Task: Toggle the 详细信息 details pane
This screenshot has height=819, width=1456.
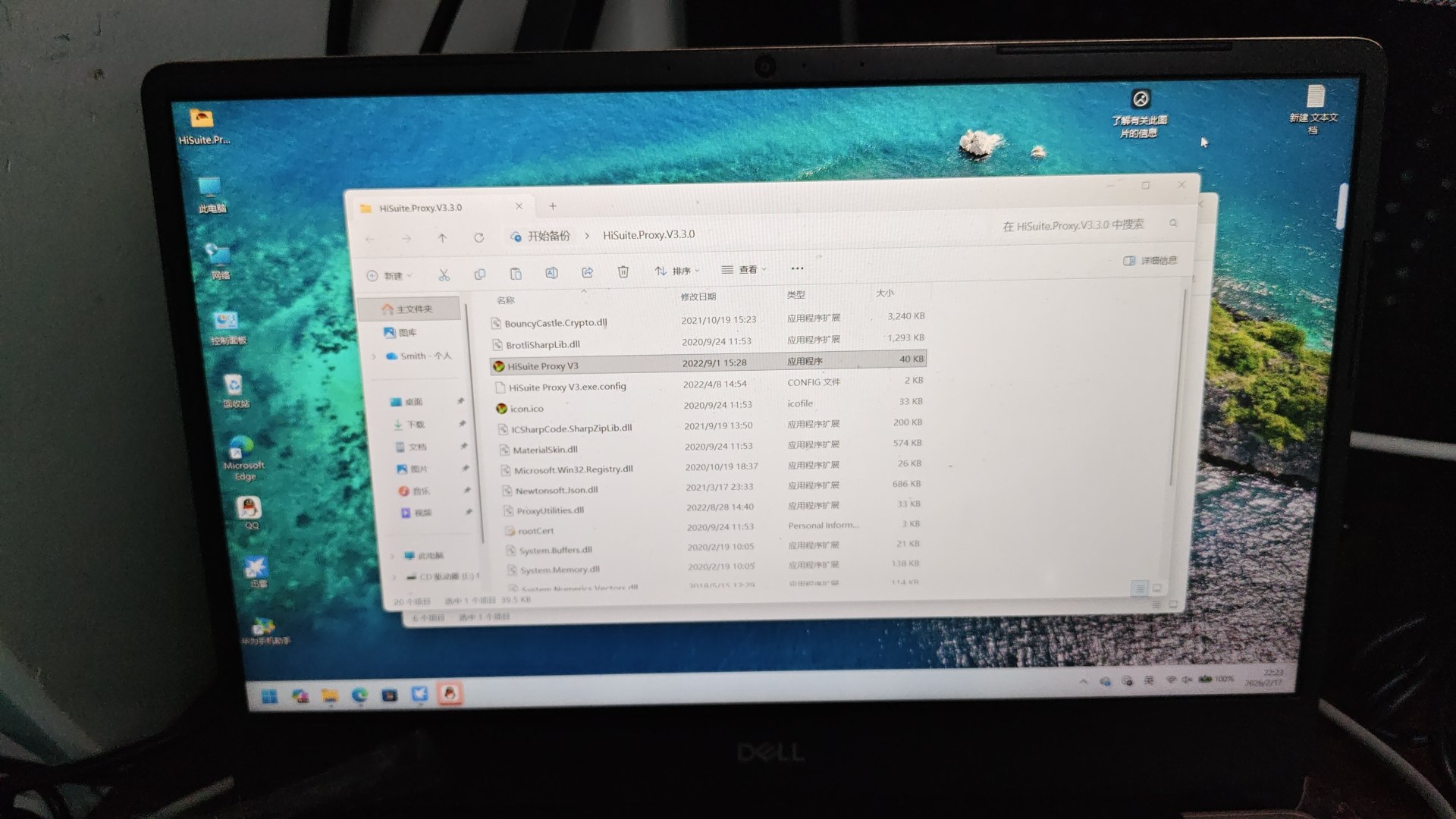Action: 1150,261
